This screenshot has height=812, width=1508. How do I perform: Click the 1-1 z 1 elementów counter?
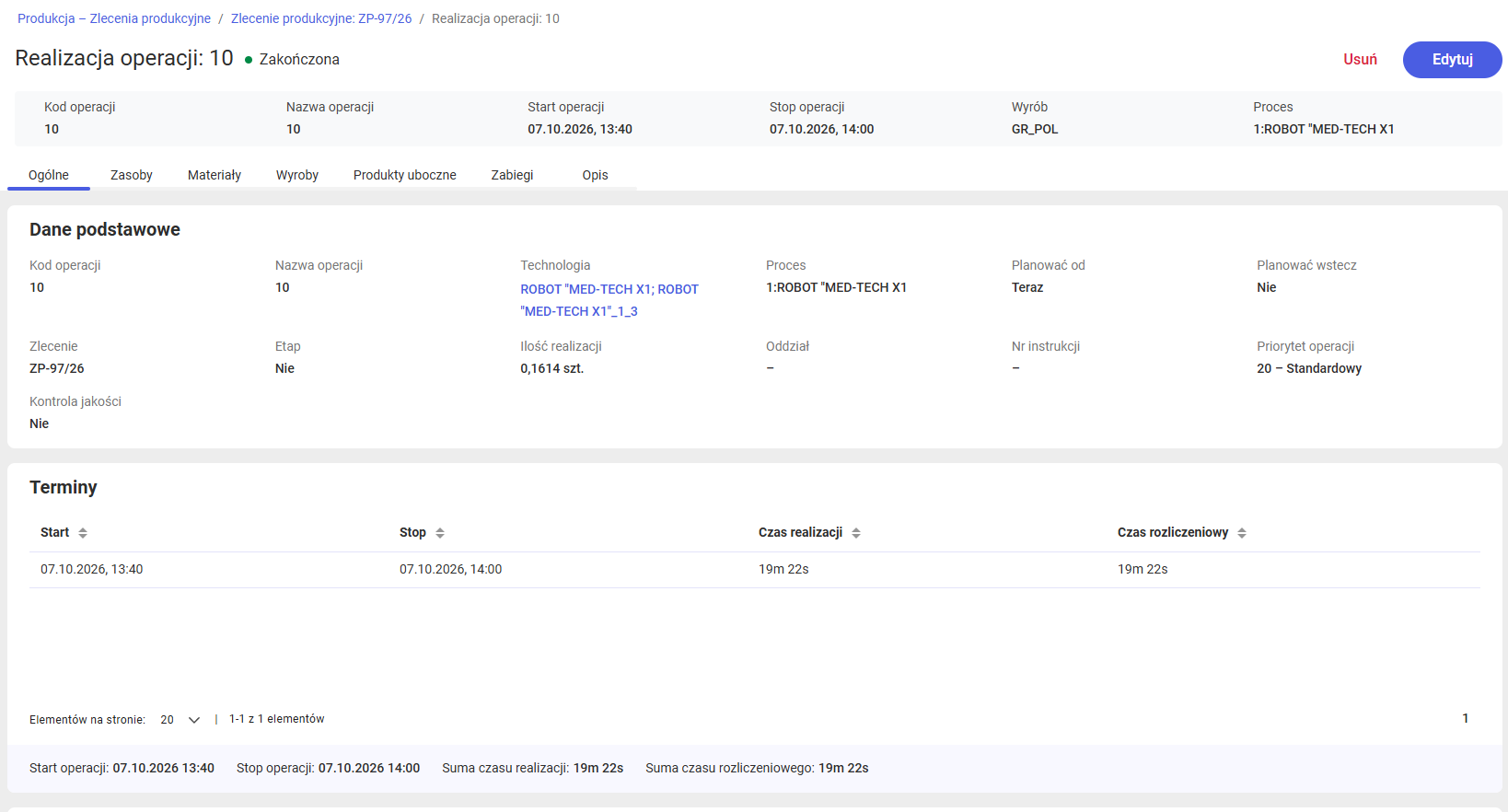point(277,719)
